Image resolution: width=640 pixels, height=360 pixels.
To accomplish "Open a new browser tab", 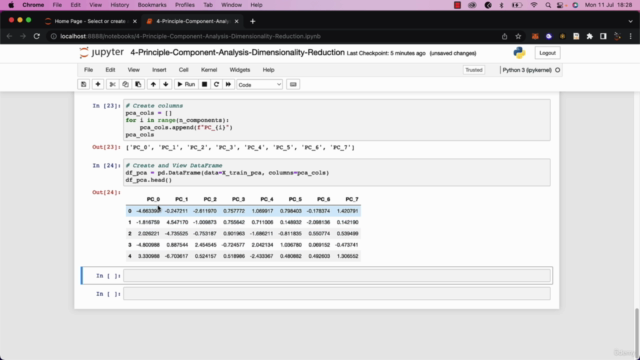I will (x=252, y=21).
